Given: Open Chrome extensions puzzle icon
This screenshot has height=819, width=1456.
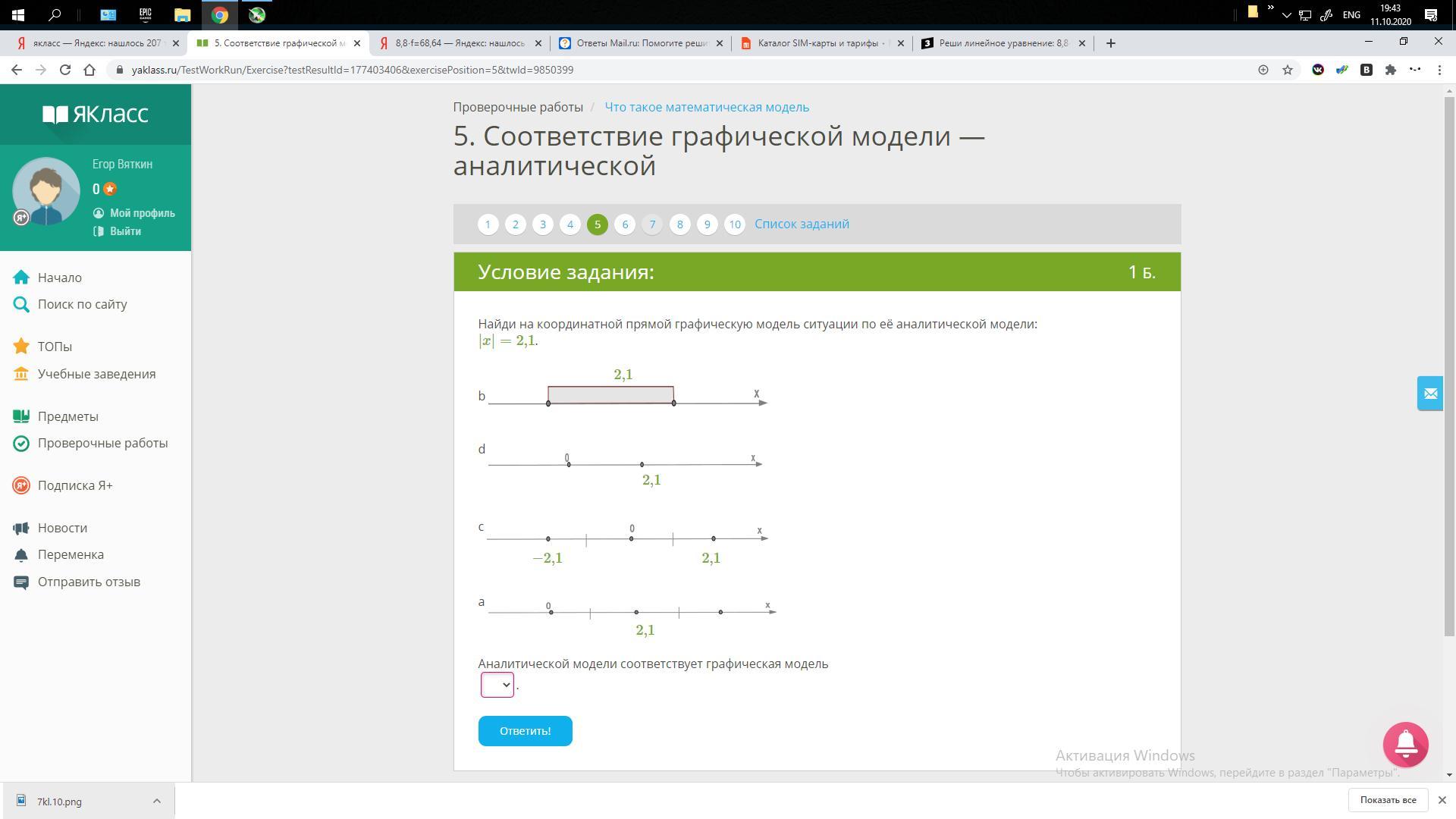Looking at the screenshot, I should [x=1390, y=70].
